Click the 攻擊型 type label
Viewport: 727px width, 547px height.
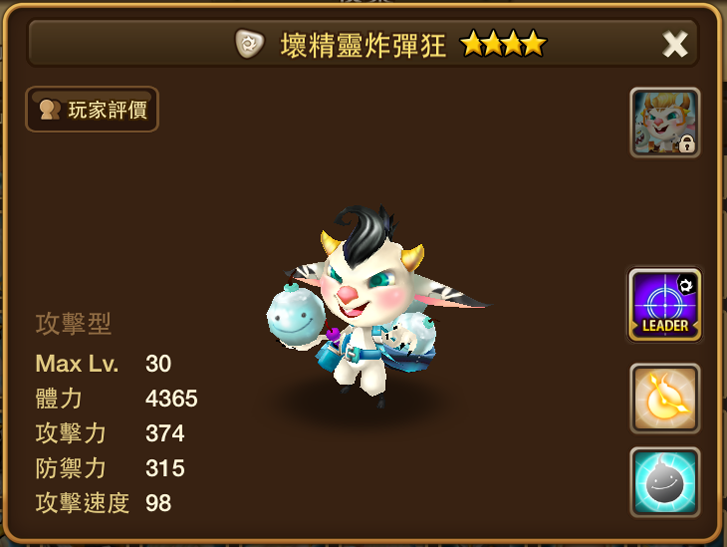73,323
